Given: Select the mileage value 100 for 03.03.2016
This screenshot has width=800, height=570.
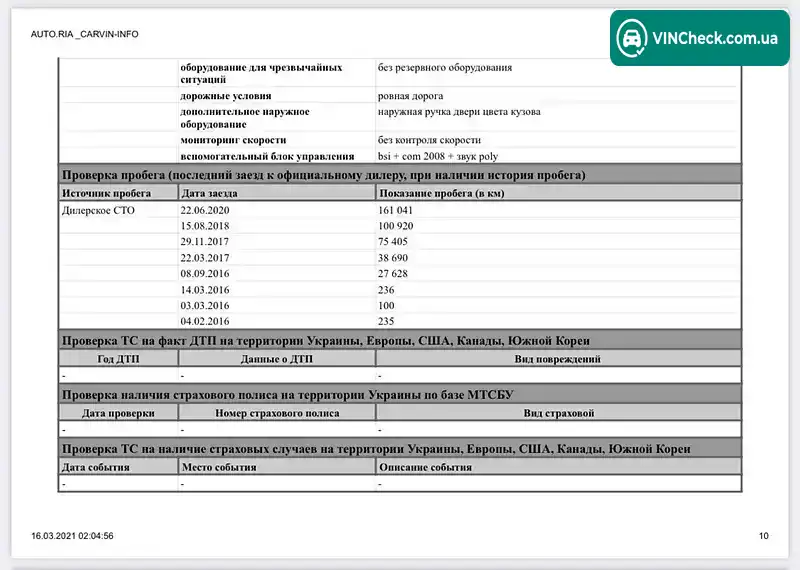Looking at the screenshot, I should tap(386, 306).
